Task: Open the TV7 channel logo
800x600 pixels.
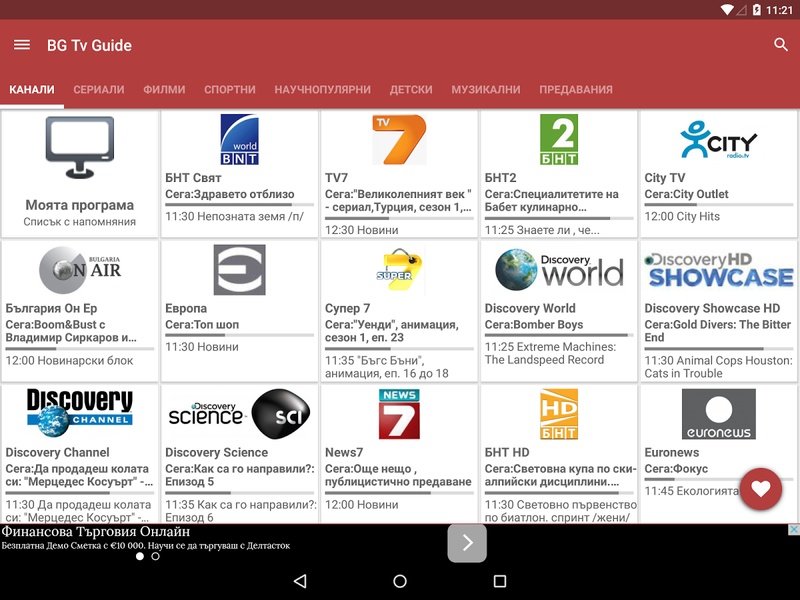Action: (399, 140)
